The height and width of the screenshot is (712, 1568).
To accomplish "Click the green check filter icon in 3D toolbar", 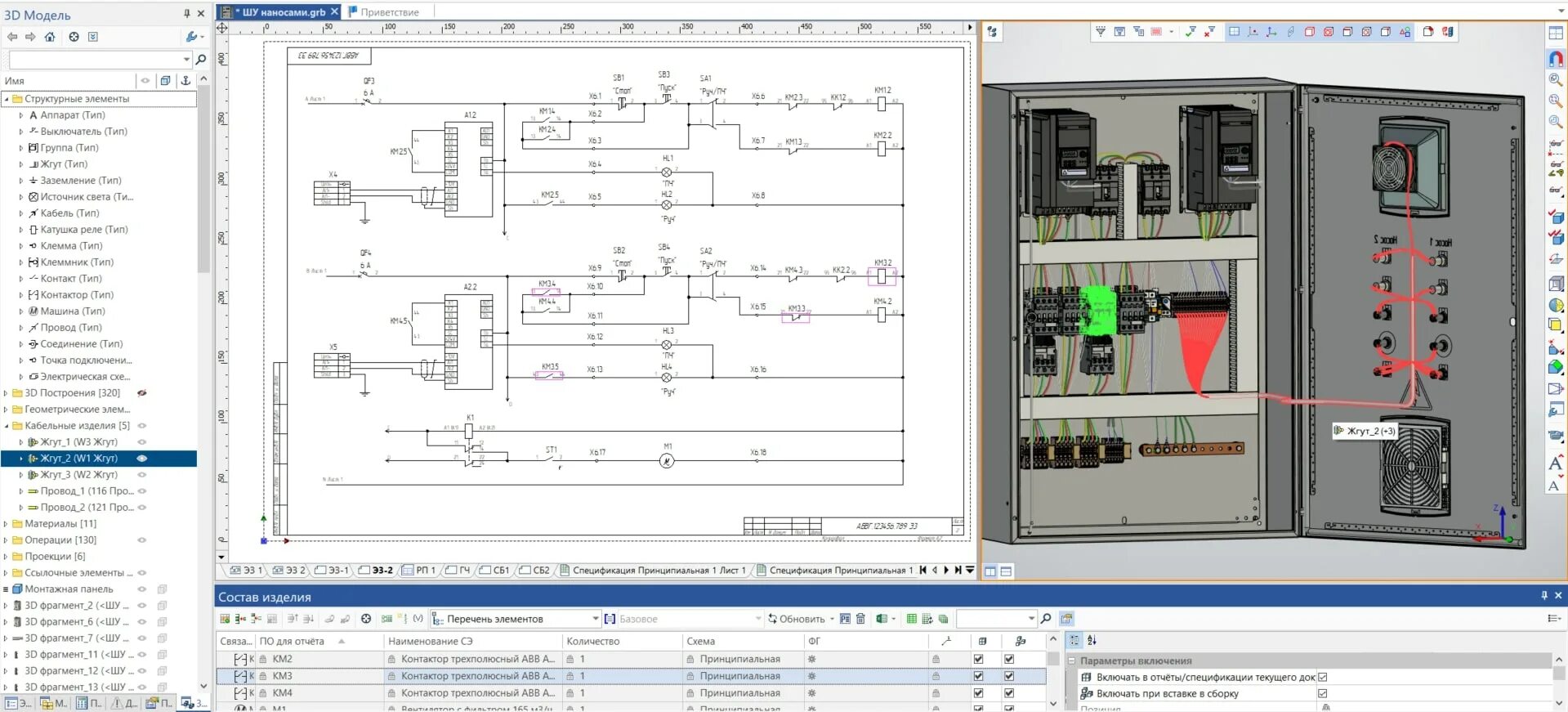I will [1191, 32].
